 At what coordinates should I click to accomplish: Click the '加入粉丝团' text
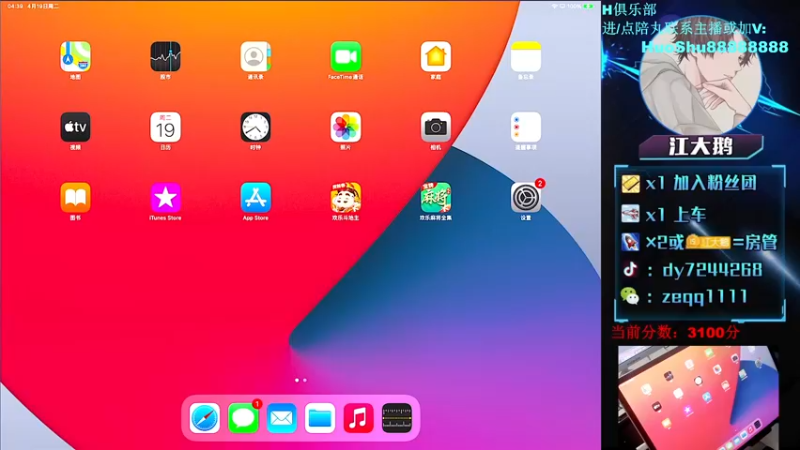click(x=715, y=183)
